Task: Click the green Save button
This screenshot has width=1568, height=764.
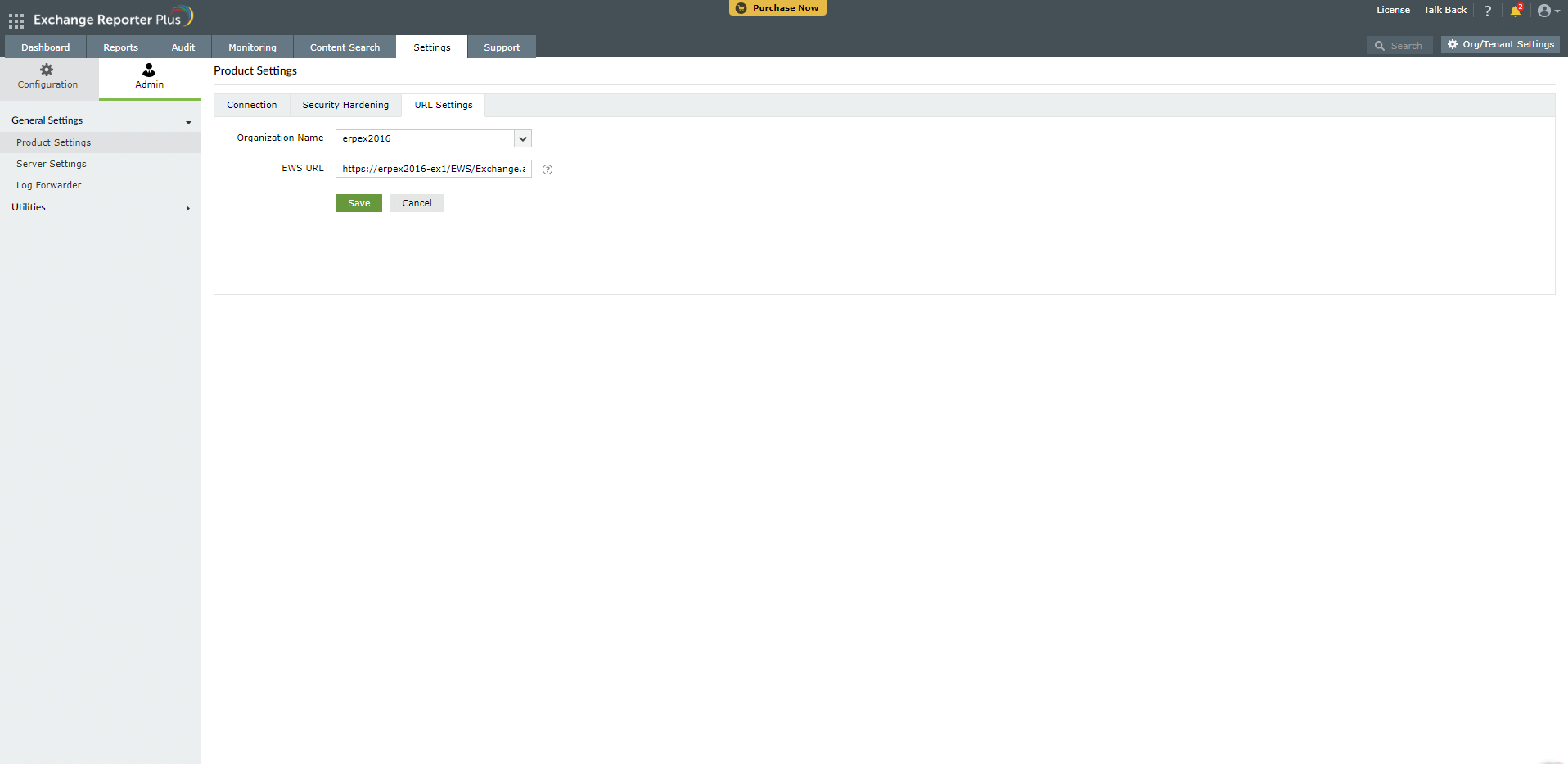Action: pyautogui.click(x=358, y=203)
